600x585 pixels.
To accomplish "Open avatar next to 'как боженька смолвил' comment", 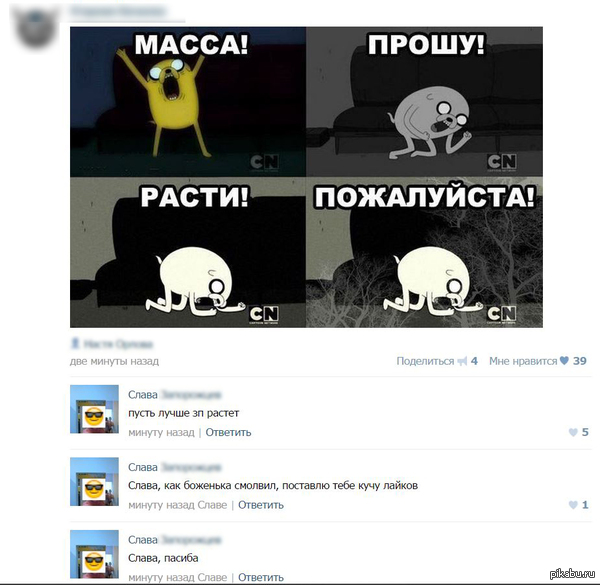I will coord(94,482).
